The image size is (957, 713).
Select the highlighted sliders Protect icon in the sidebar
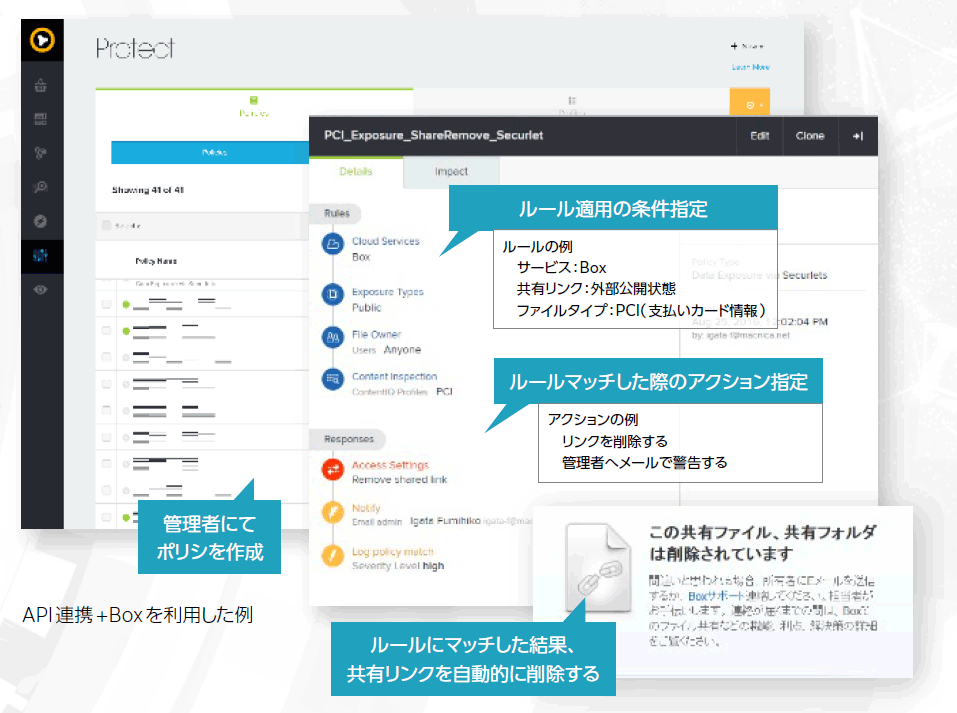pyautogui.click(x=41, y=255)
